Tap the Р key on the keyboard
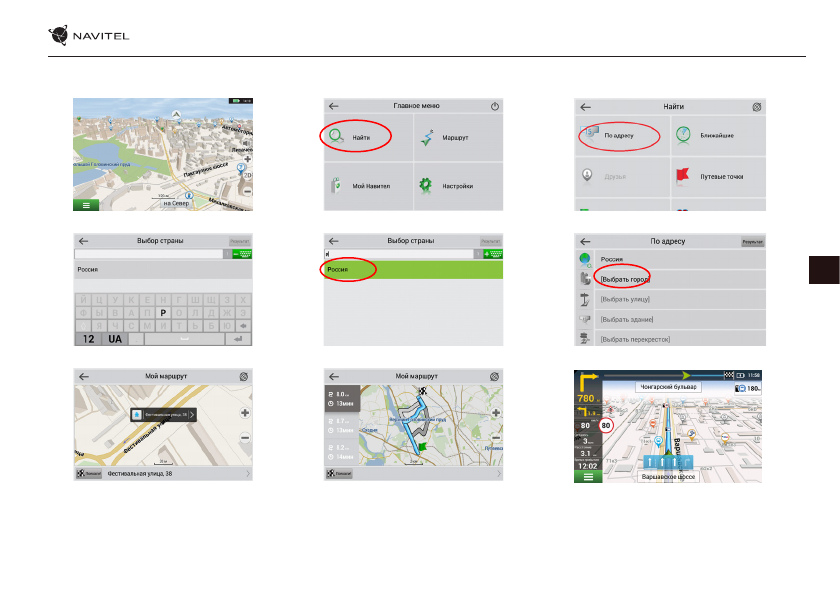 (x=163, y=313)
